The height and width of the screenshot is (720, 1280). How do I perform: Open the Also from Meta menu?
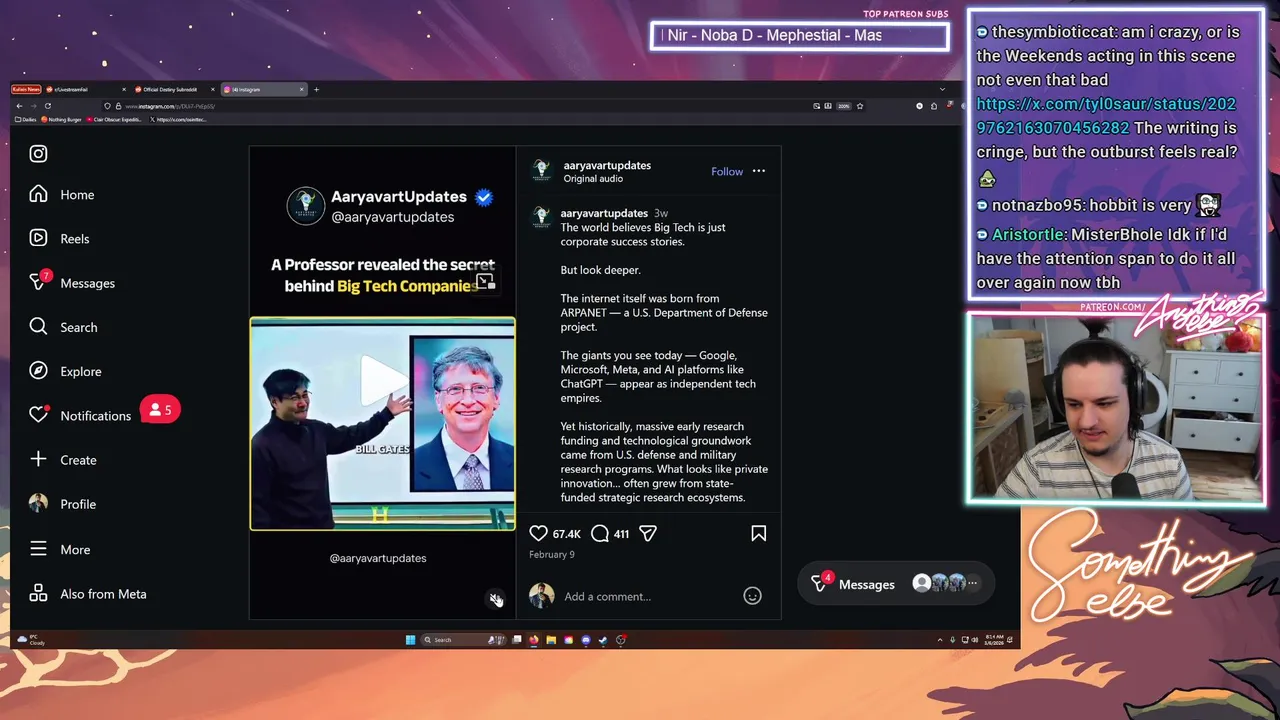click(x=88, y=594)
